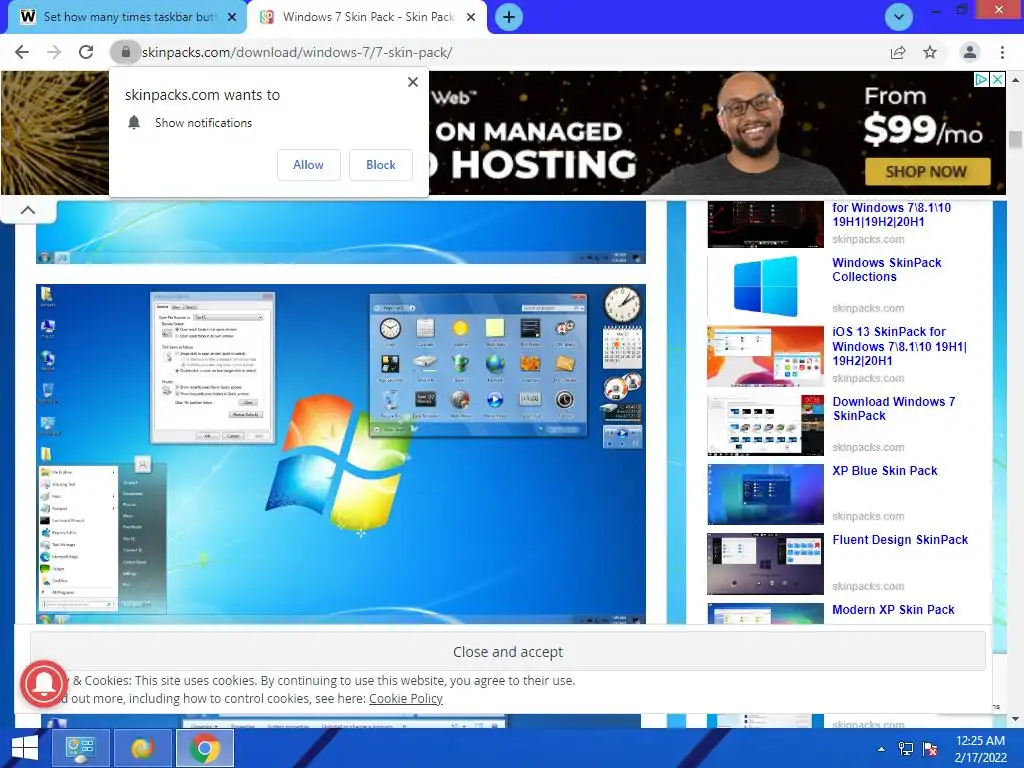Click the AdChoices triangle icon
The height and width of the screenshot is (768, 1024).
pyautogui.click(x=981, y=80)
